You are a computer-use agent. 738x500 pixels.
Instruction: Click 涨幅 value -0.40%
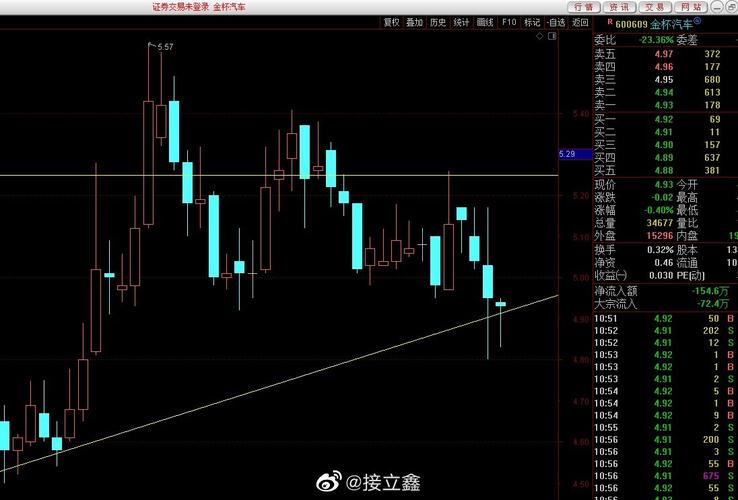(659, 210)
